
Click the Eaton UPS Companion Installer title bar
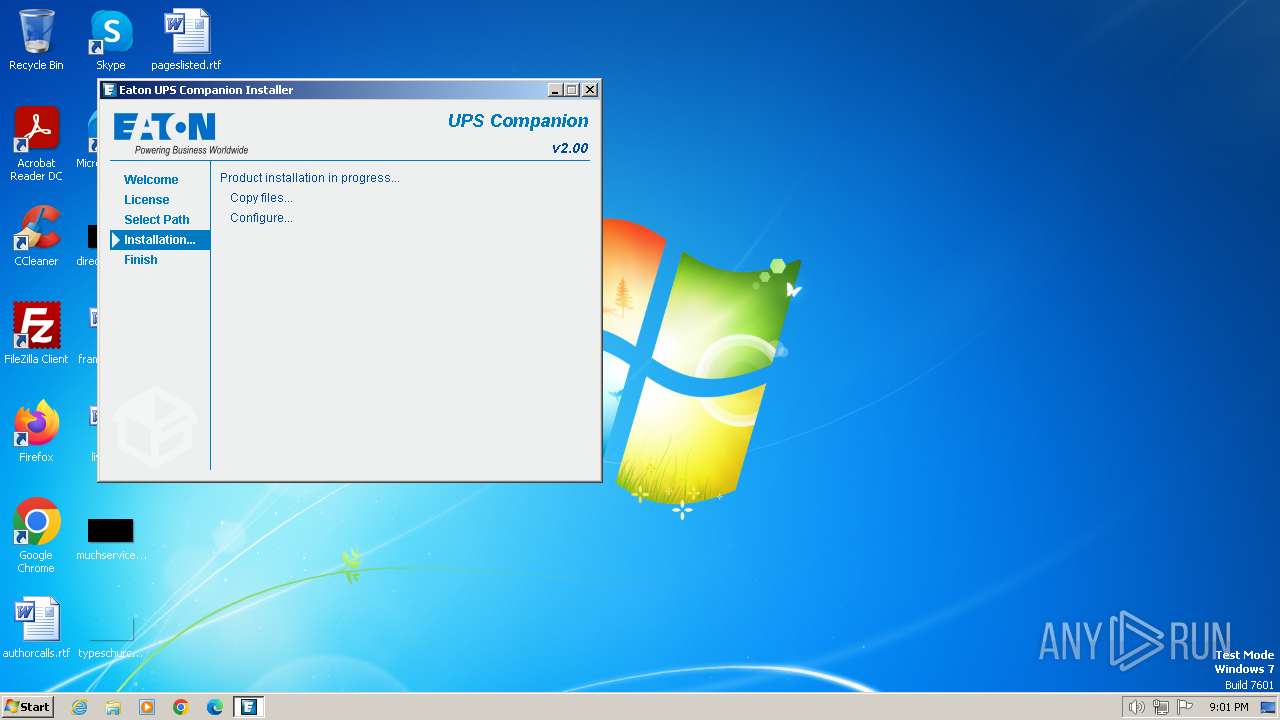(x=350, y=90)
